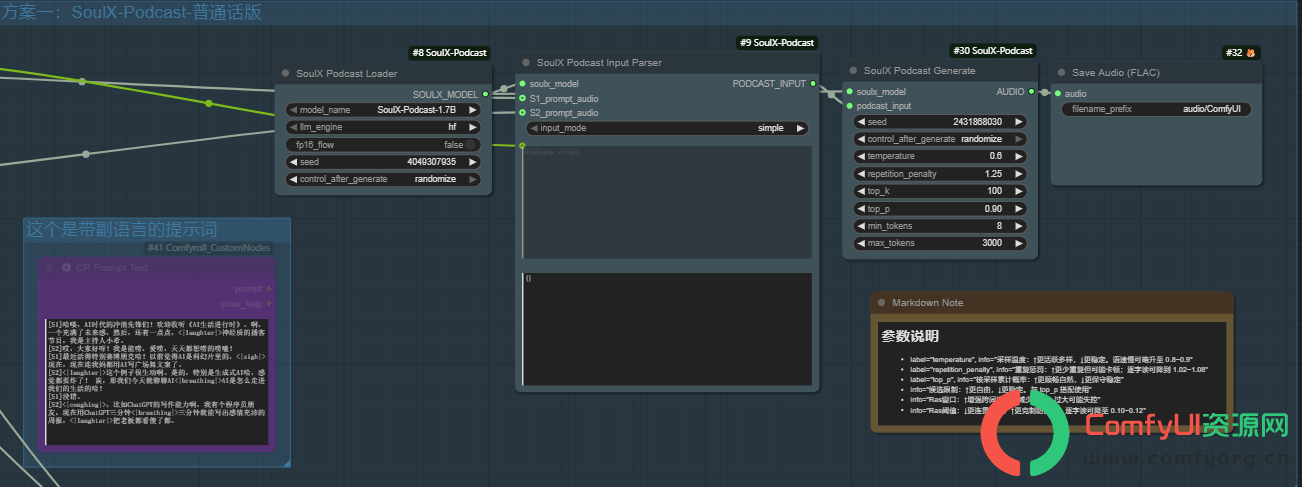This screenshot has height=487, width=1302.
Task: Click the show_help output socket on CR Prompt Text
Action: [x=268, y=303]
